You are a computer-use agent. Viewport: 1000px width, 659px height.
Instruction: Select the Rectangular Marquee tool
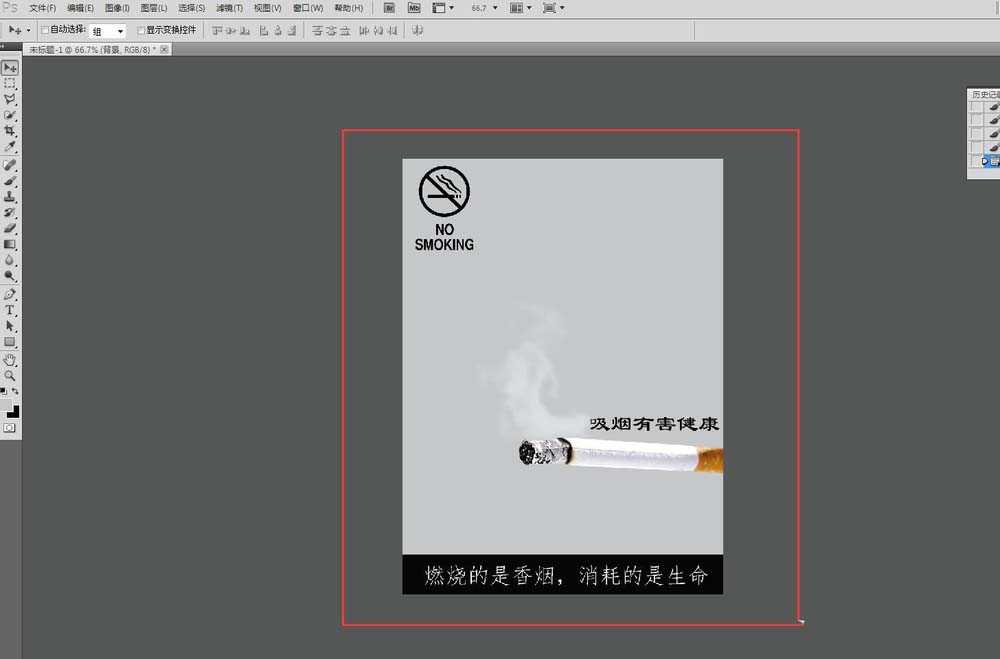[11, 84]
